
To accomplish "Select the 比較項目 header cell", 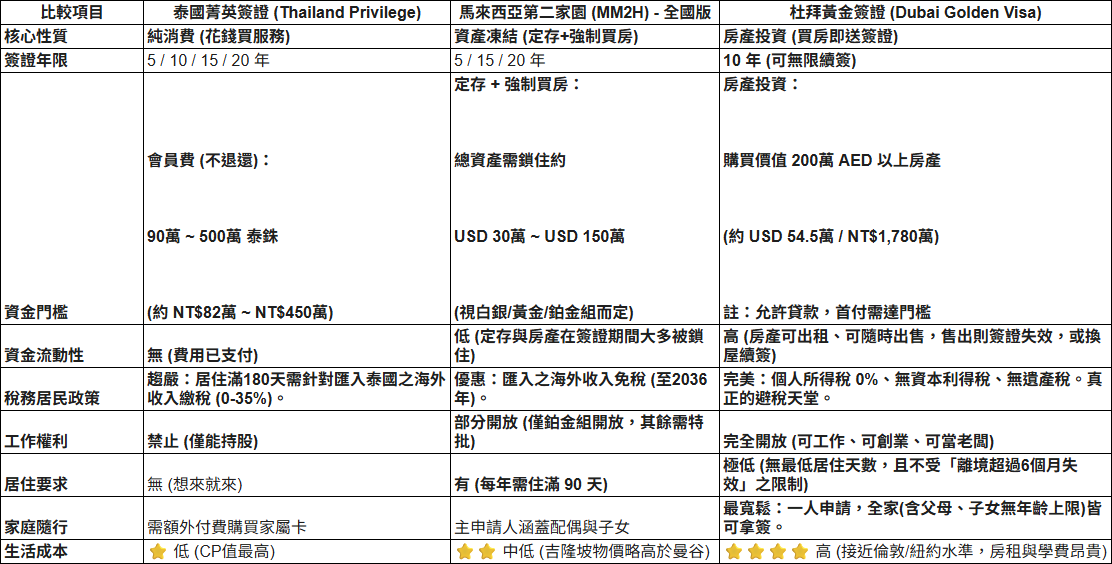I will click(x=71, y=13).
